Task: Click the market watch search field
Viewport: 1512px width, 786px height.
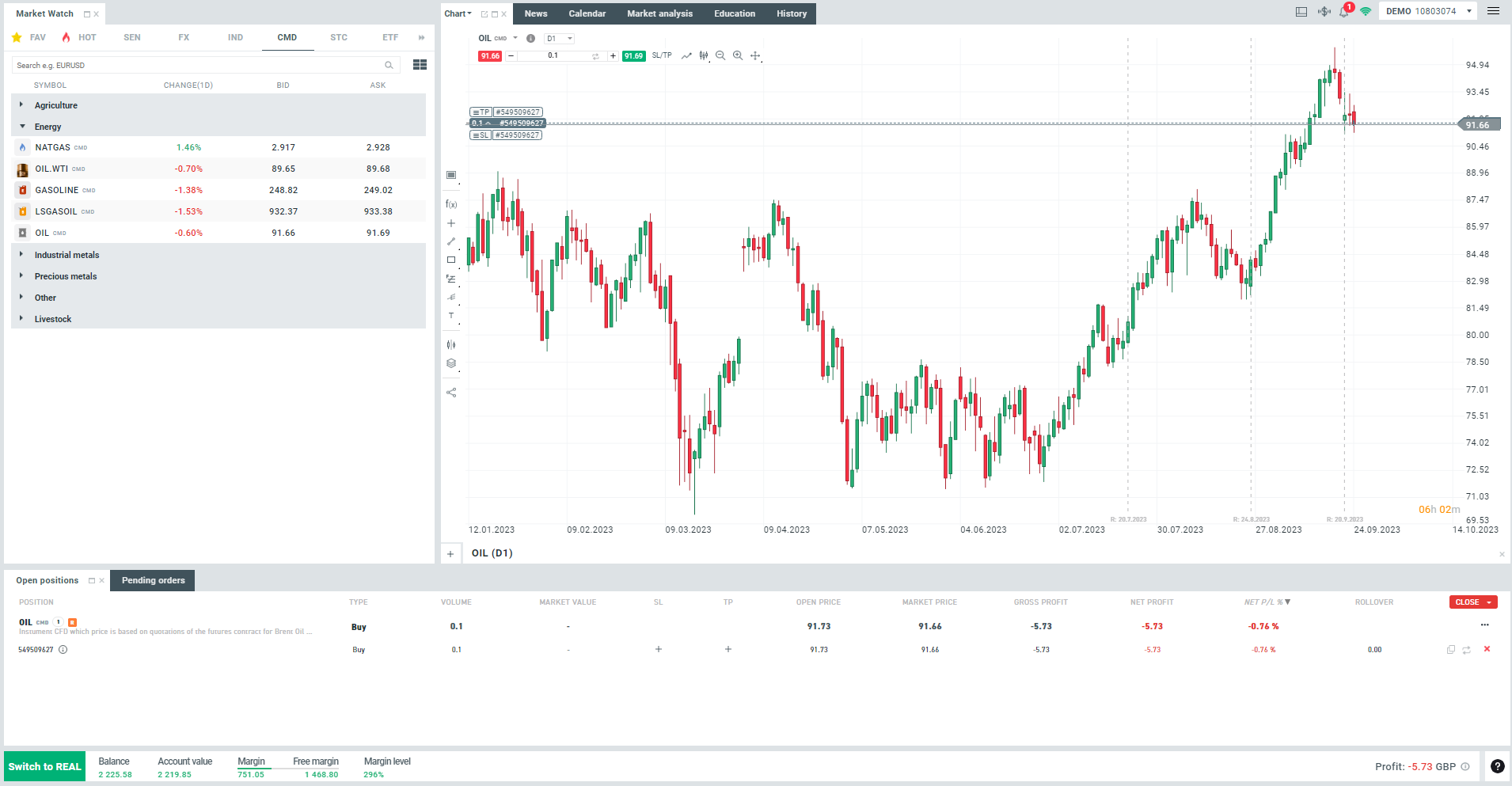Action: click(198, 65)
